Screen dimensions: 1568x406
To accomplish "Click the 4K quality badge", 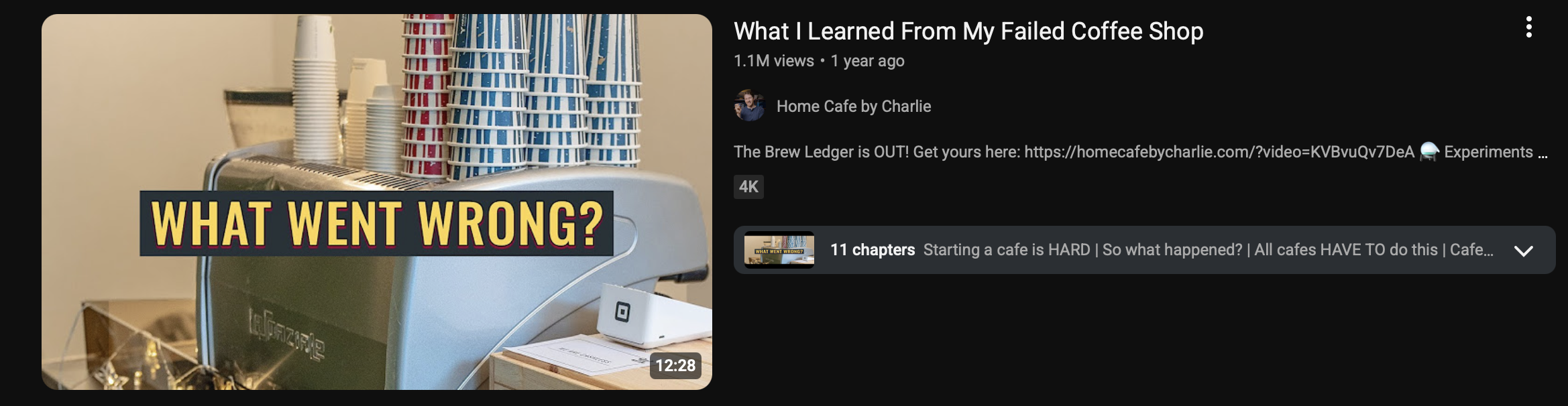I will [x=748, y=186].
